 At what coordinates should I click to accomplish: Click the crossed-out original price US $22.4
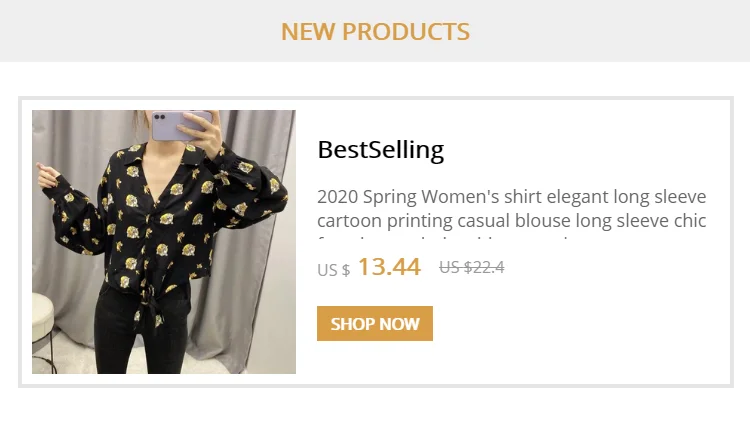(471, 267)
